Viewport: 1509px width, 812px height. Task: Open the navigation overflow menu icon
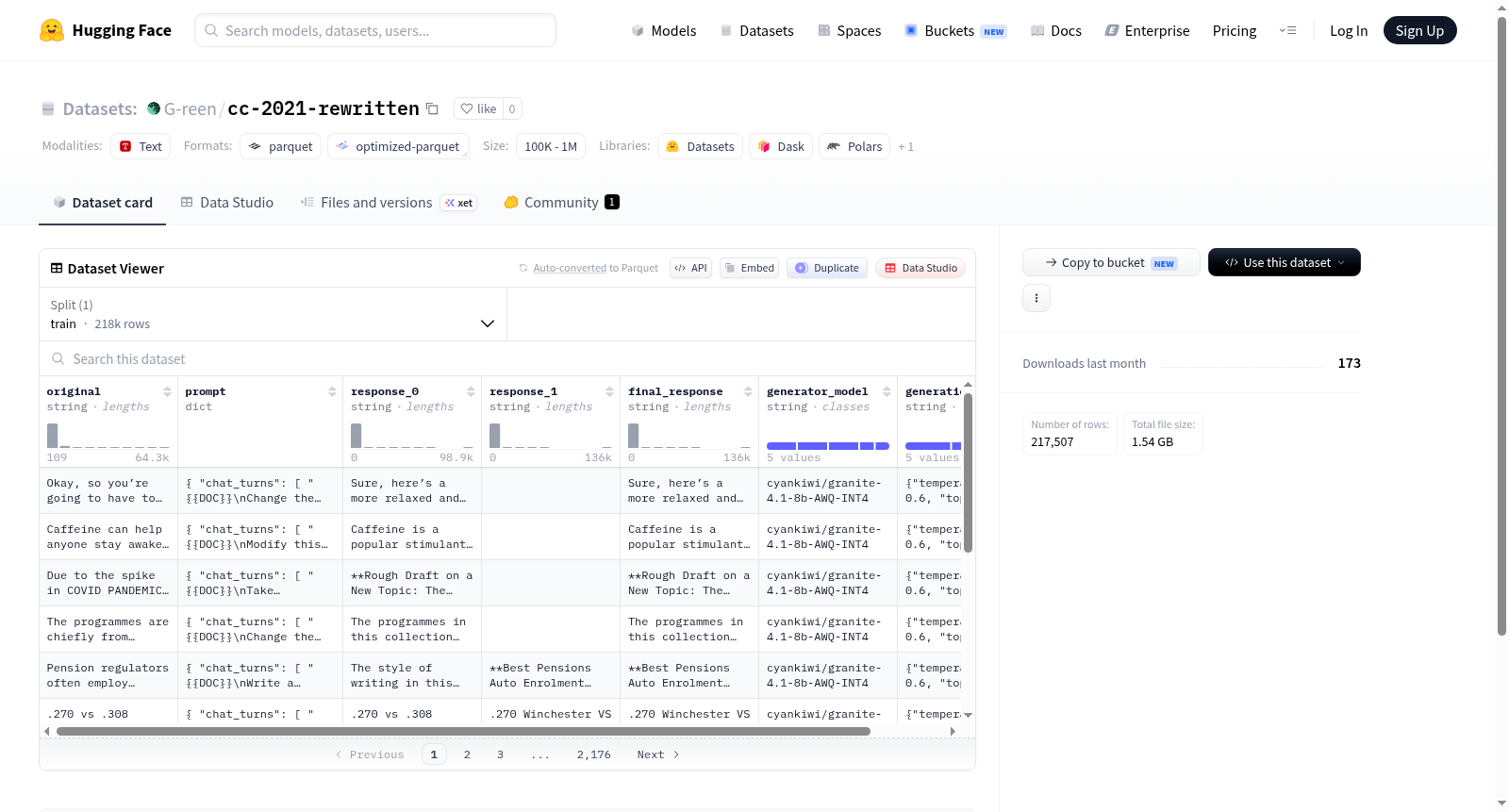pyautogui.click(x=1287, y=30)
